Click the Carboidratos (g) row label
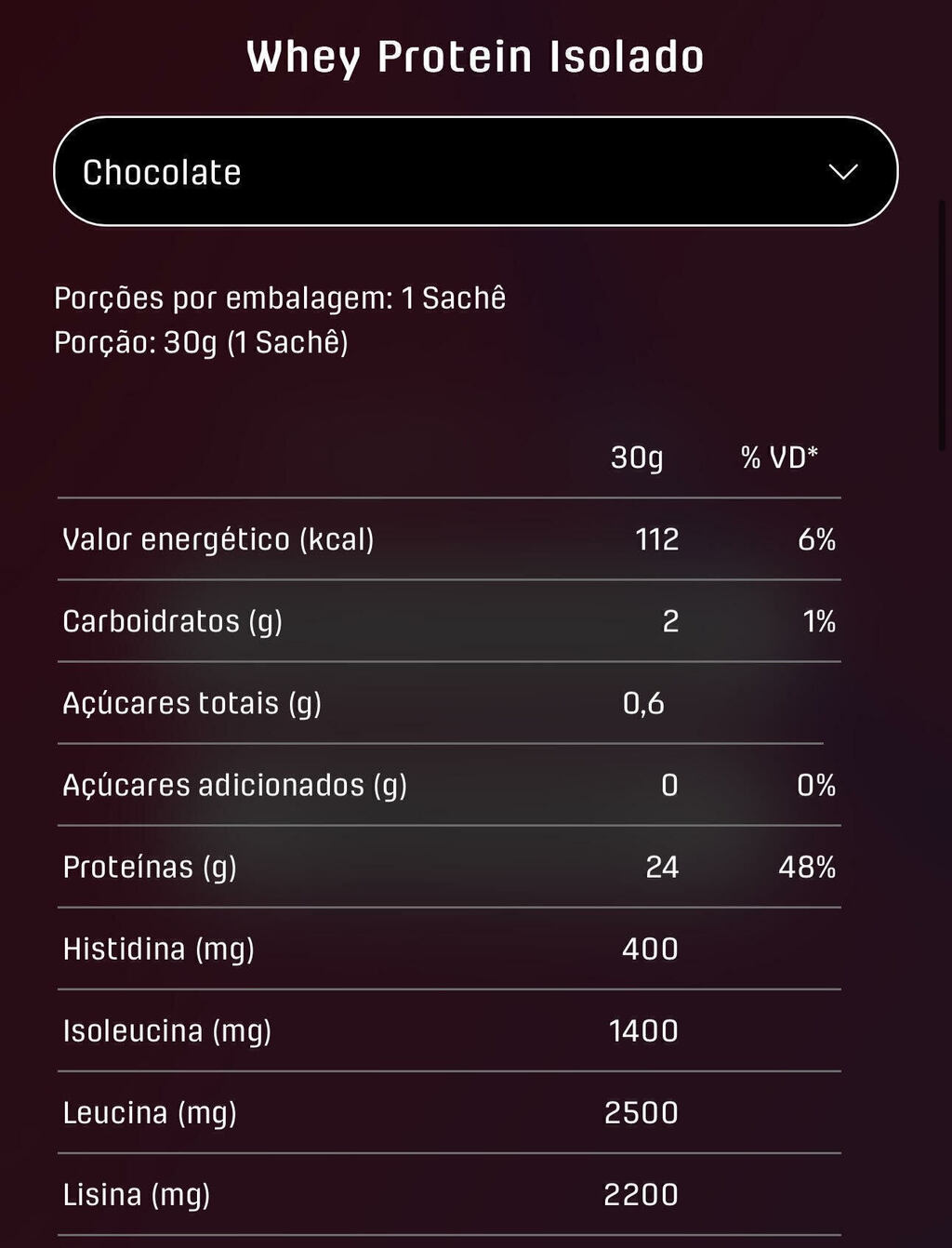The height and width of the screenshot is (1248, 952). (x=172, y=621)
